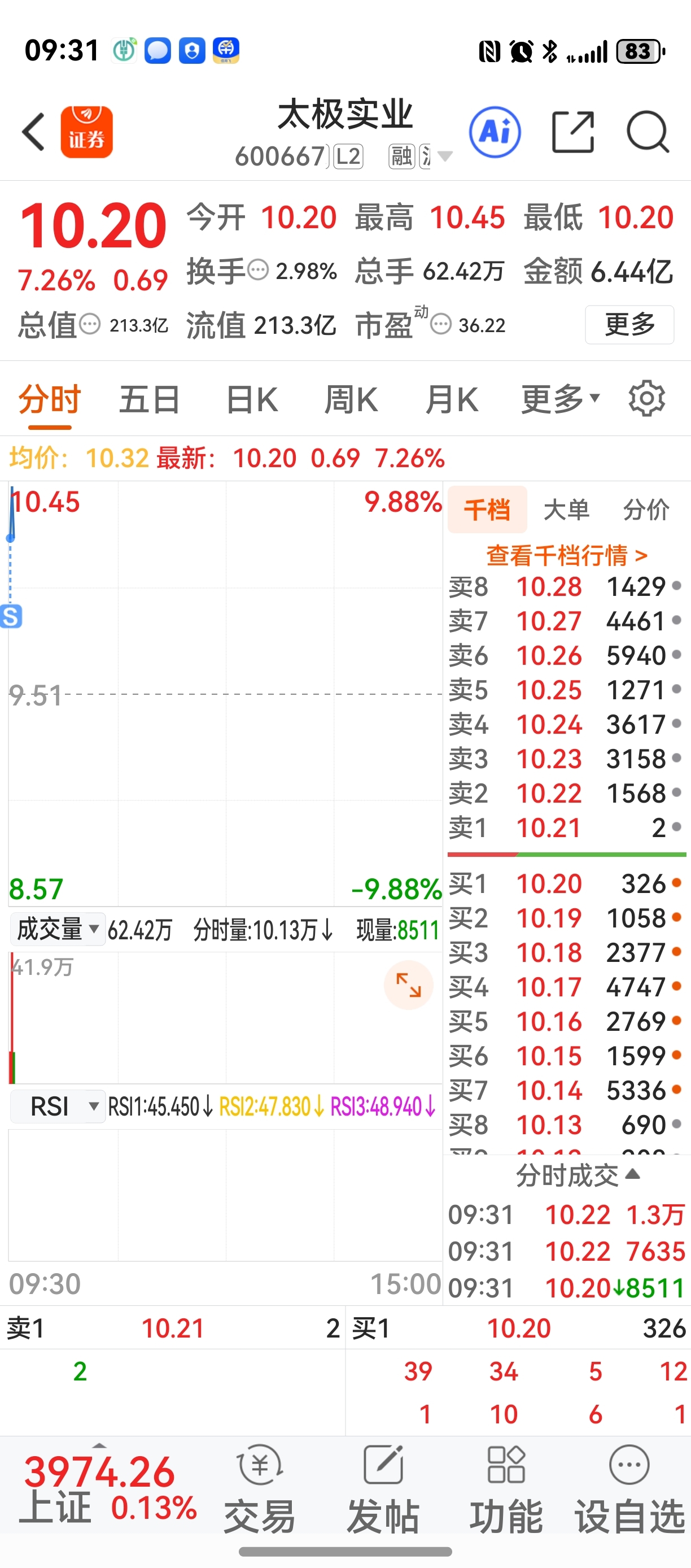
Task: Tap the 卖3 10.23 order row
Action: (566, 759)
